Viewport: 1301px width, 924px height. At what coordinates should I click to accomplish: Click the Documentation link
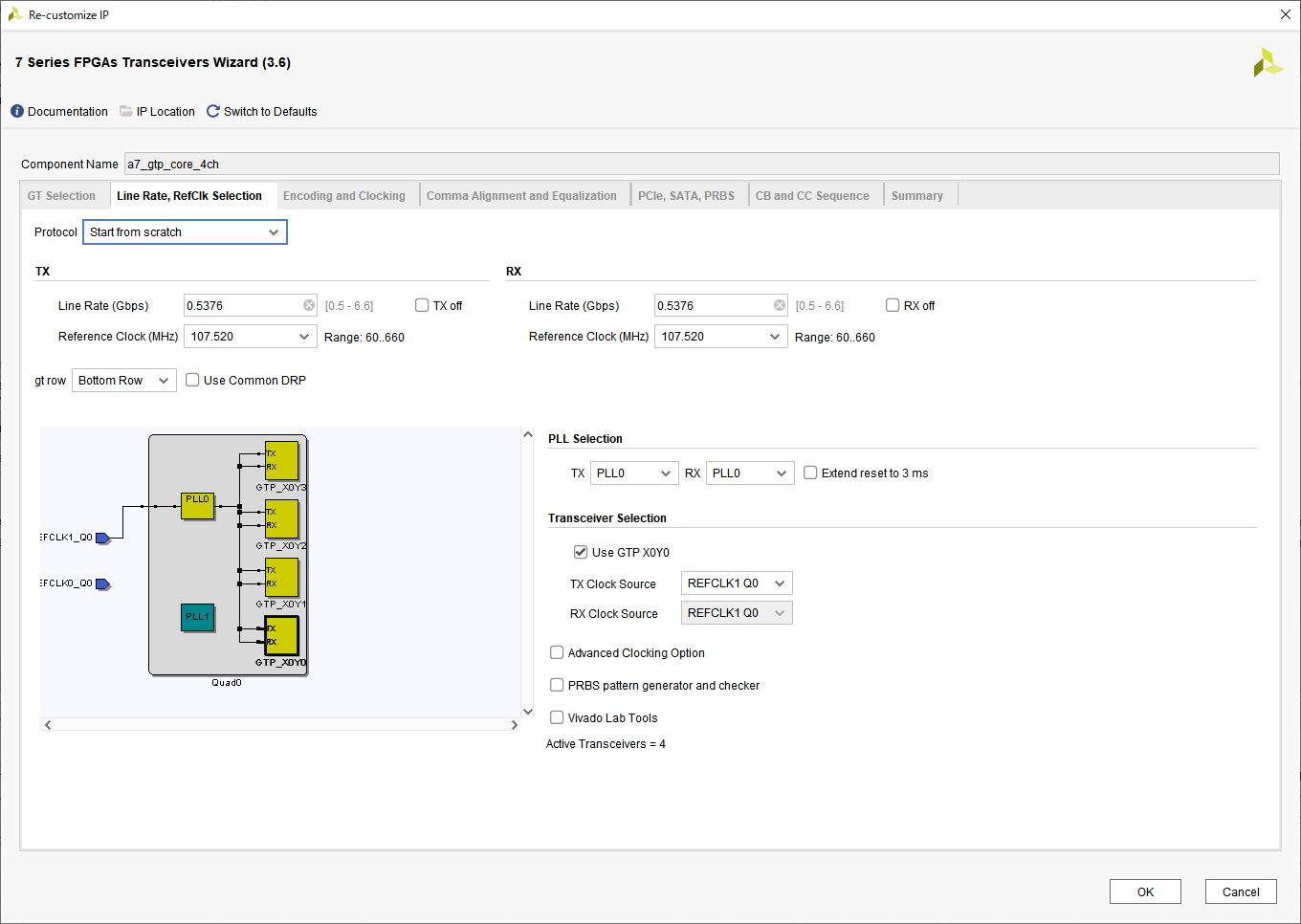coord(68,112)
